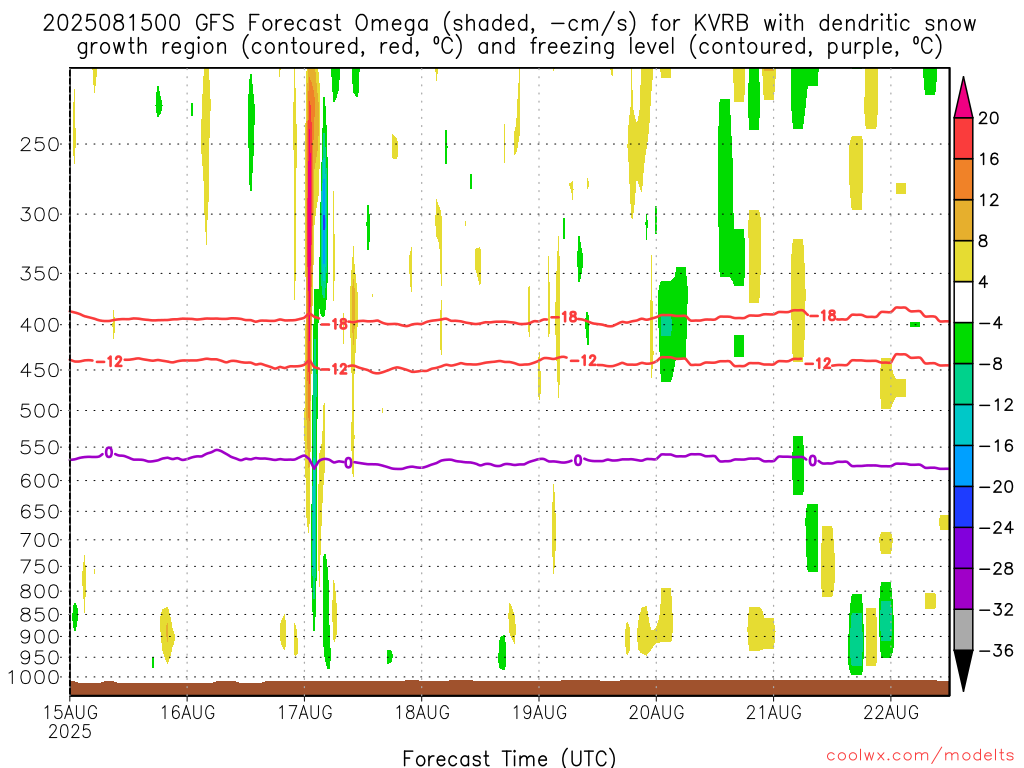
Task: Click the white swatch between 4 and -4
Action: 963,302
